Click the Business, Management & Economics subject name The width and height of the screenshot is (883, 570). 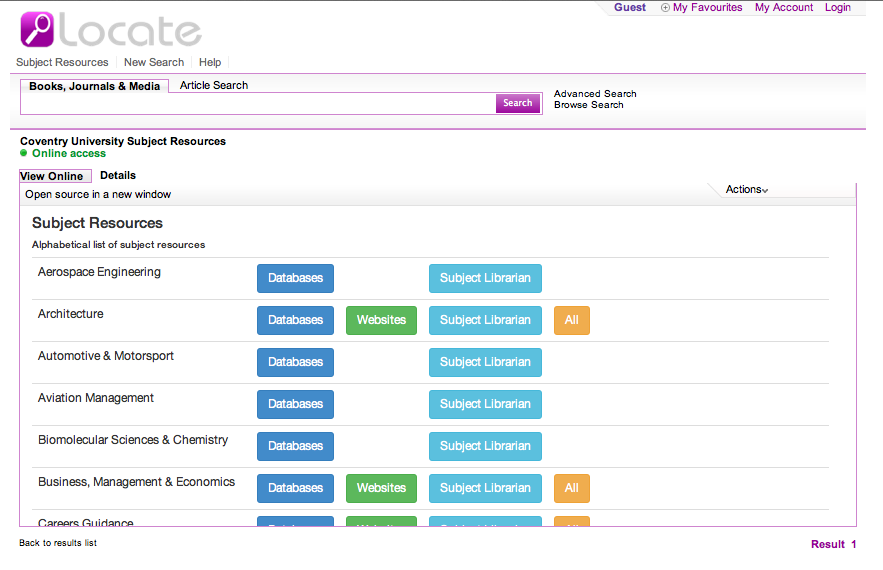coord(136,482)
